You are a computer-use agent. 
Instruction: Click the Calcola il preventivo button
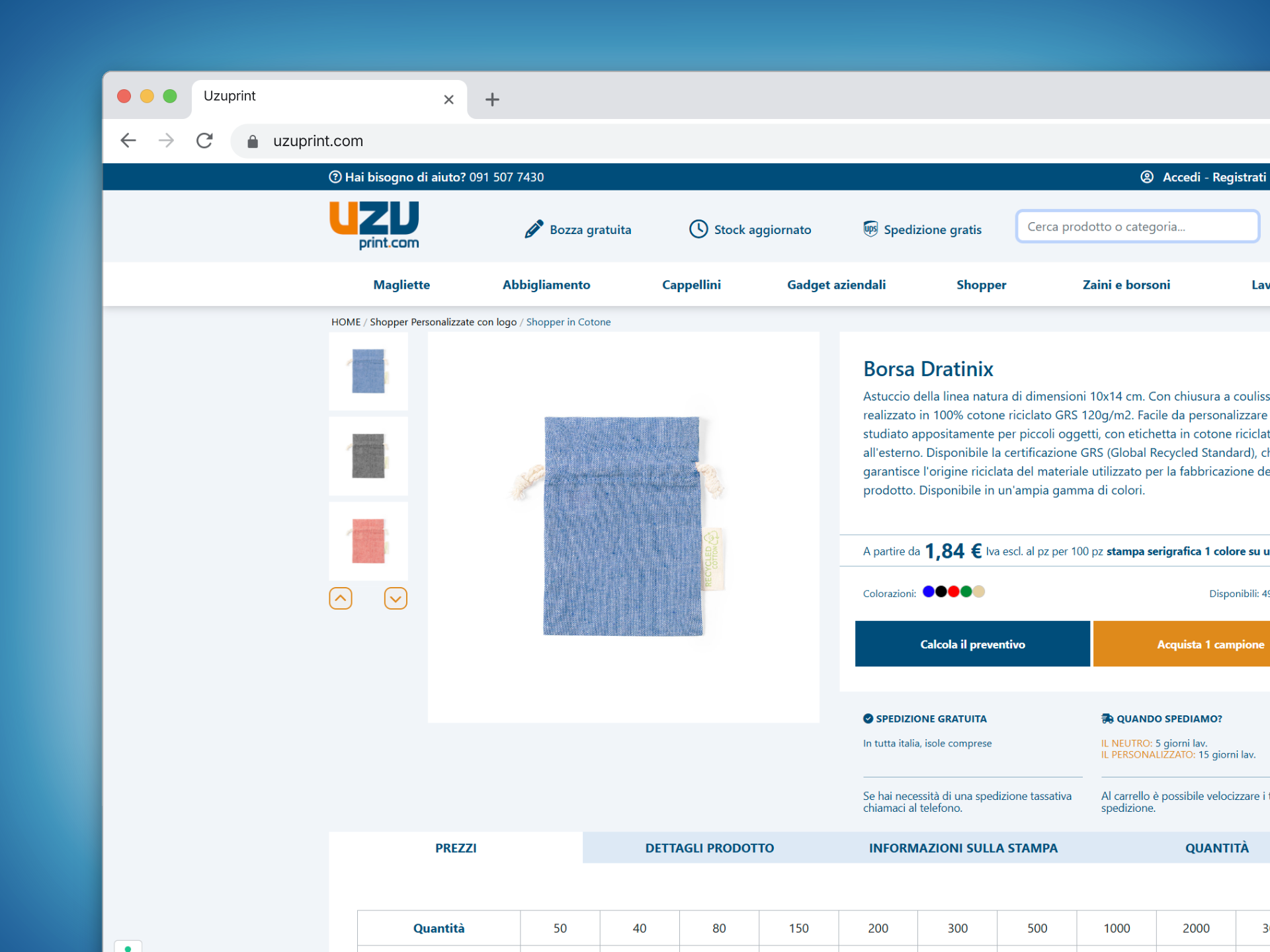coord(972,644)
